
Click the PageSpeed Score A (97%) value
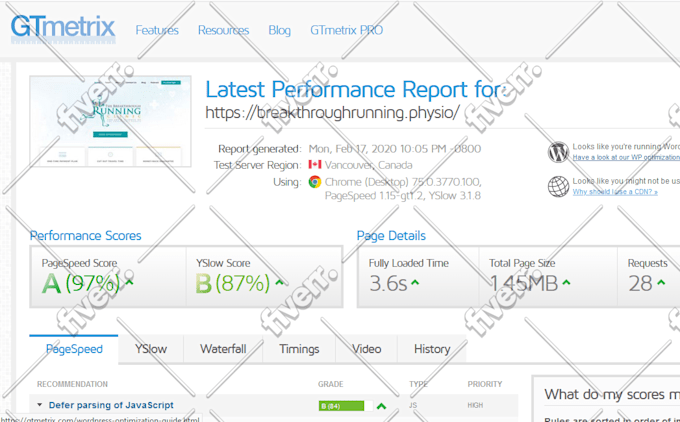click(81, 284)
